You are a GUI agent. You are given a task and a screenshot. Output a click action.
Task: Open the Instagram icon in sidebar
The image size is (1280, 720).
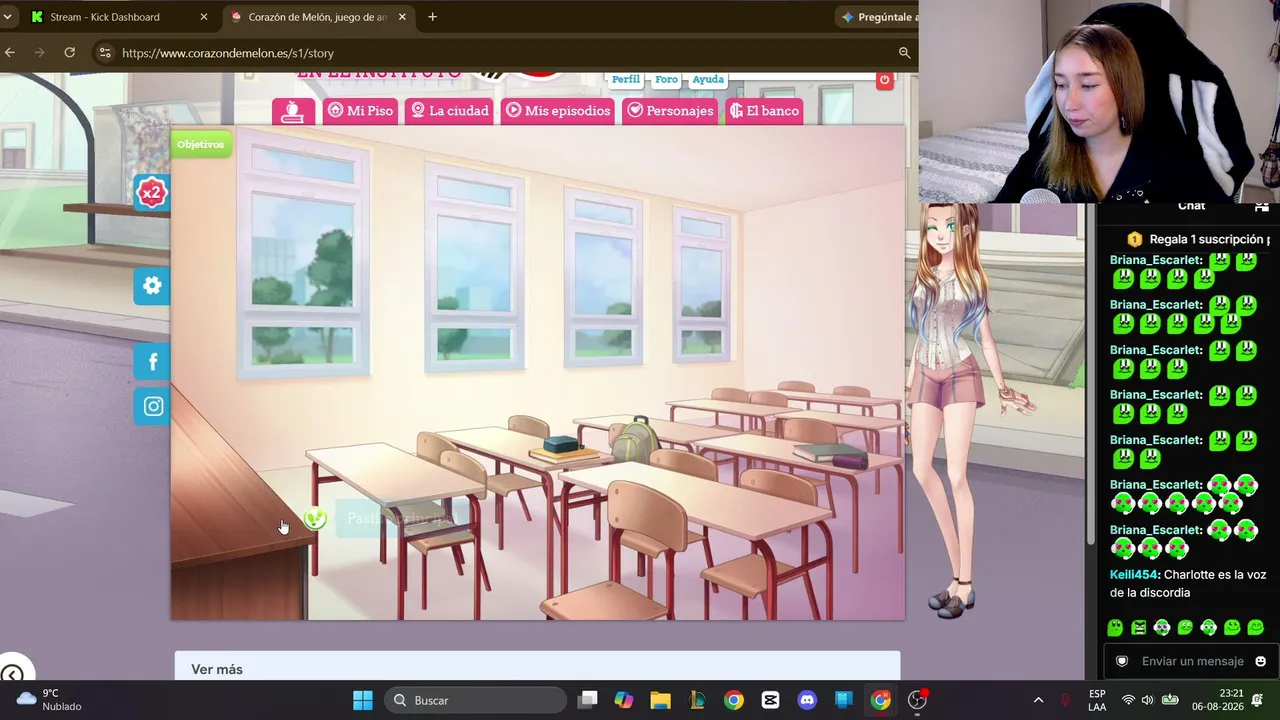click(152, 406)
